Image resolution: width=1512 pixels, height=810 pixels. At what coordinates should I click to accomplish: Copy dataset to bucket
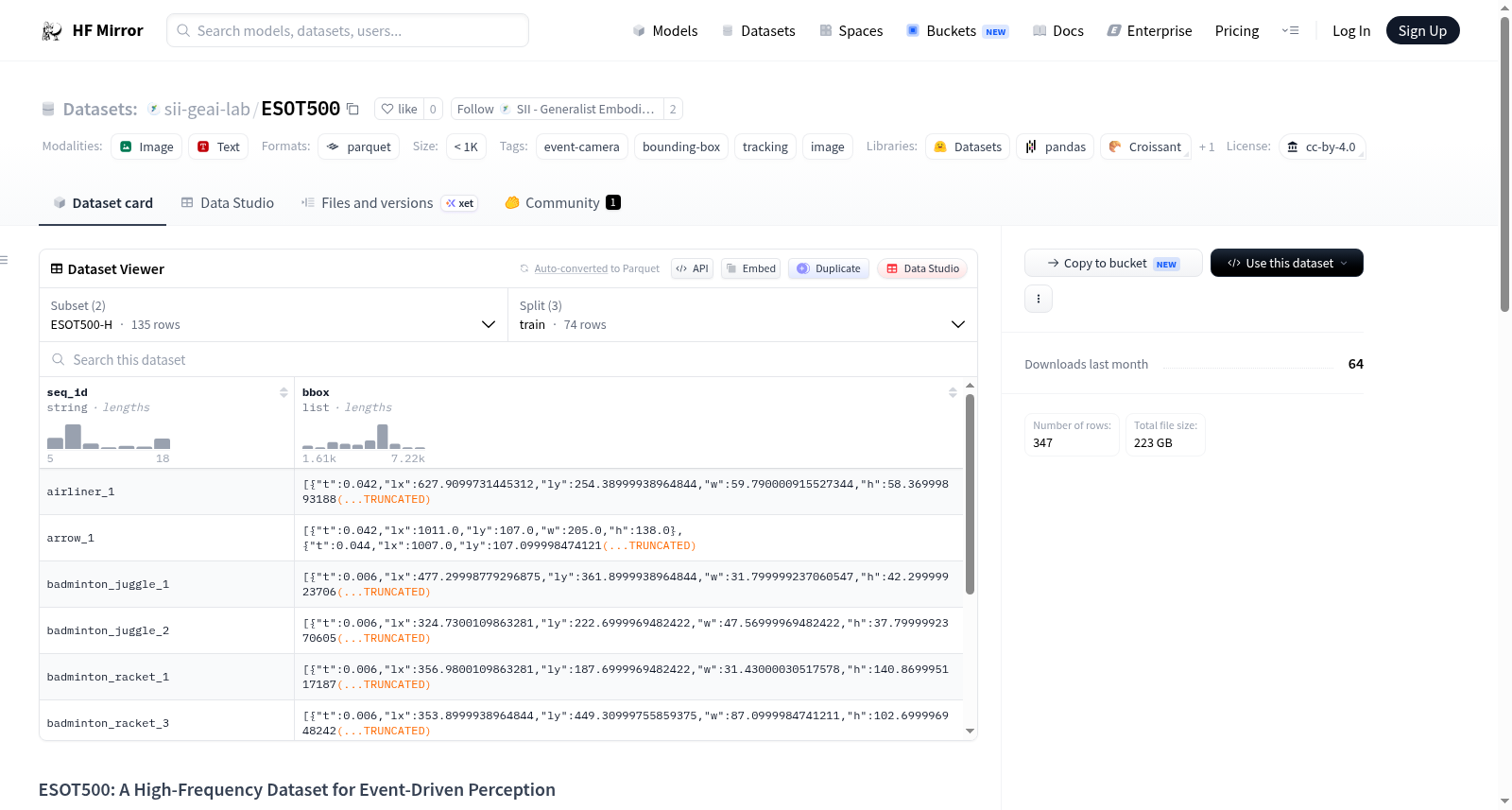[x=1113, y=263]
